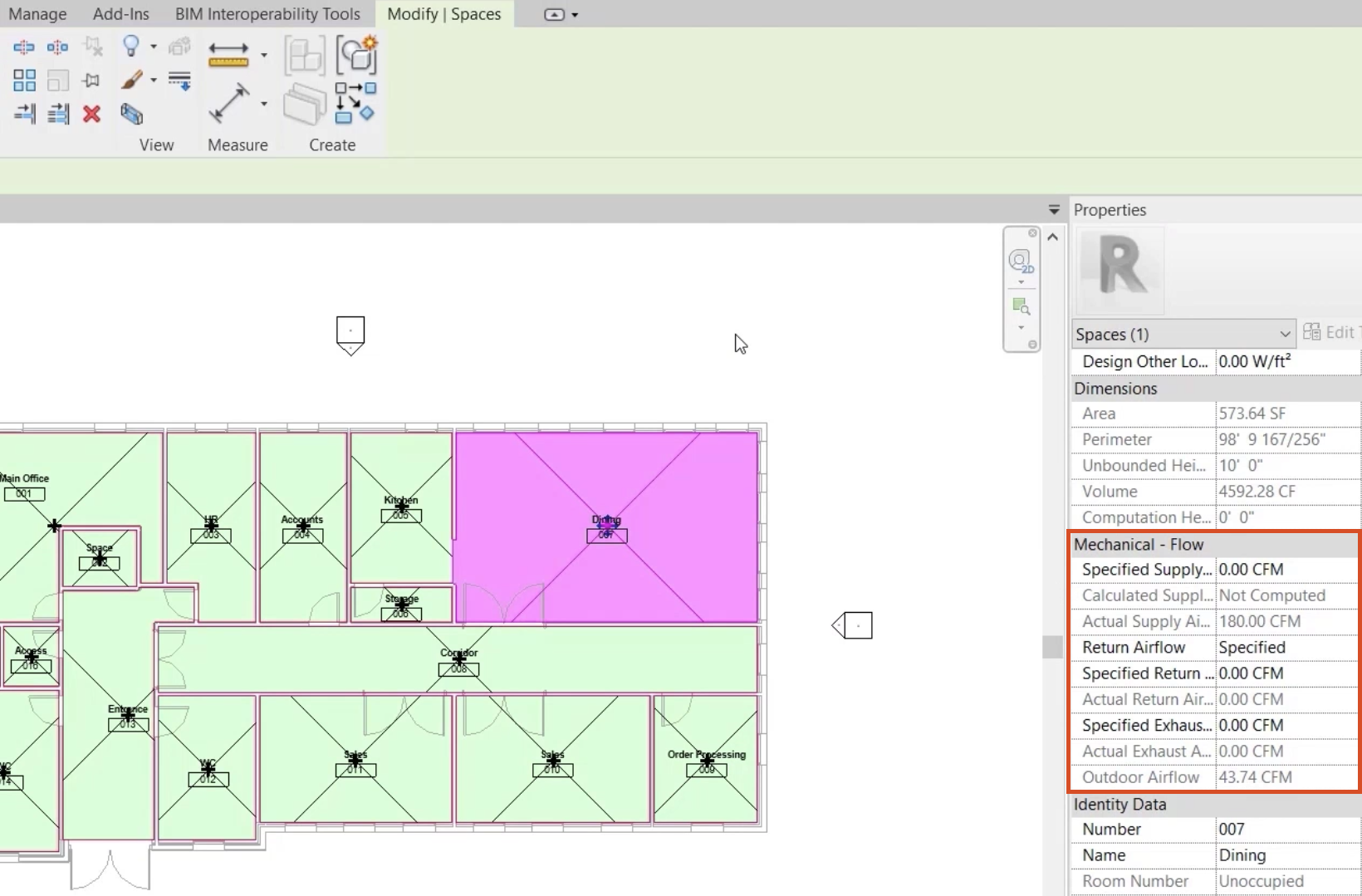Click the Pin element tool
1362x896 pixels.
click(91, 81)
